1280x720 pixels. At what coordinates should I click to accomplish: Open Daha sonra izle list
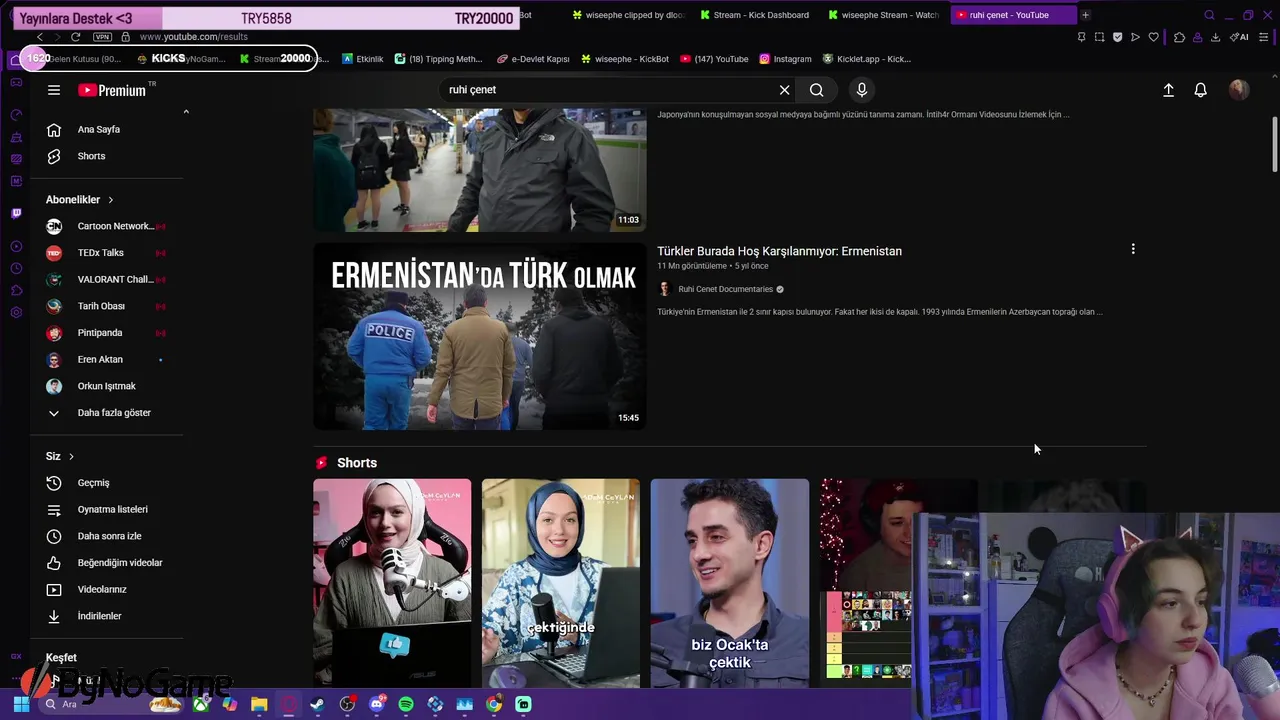pos(107,536)
